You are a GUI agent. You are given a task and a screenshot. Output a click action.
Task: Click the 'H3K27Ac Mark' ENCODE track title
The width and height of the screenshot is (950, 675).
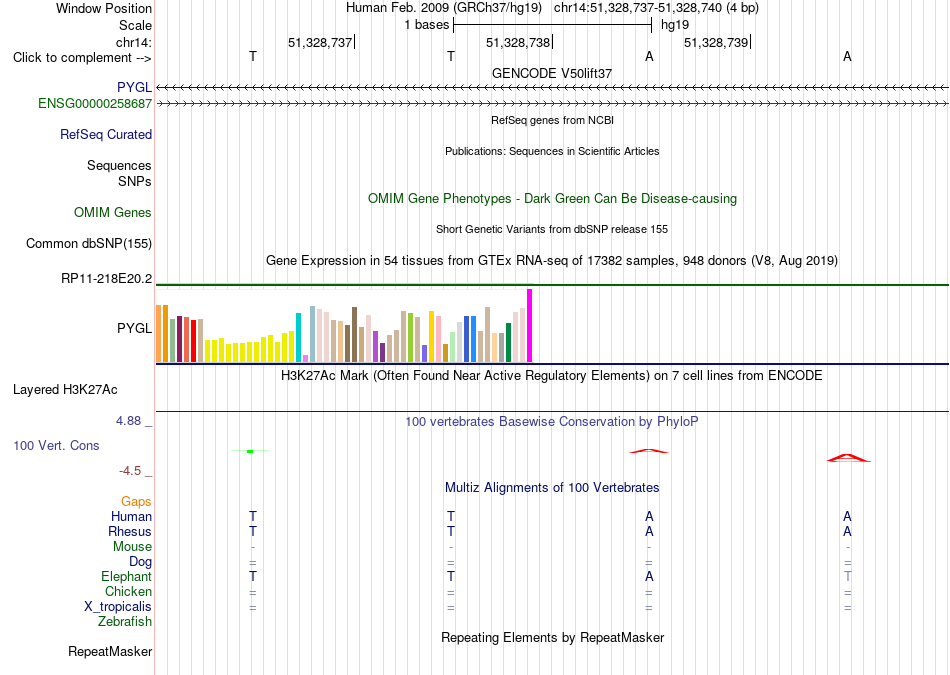552,376
